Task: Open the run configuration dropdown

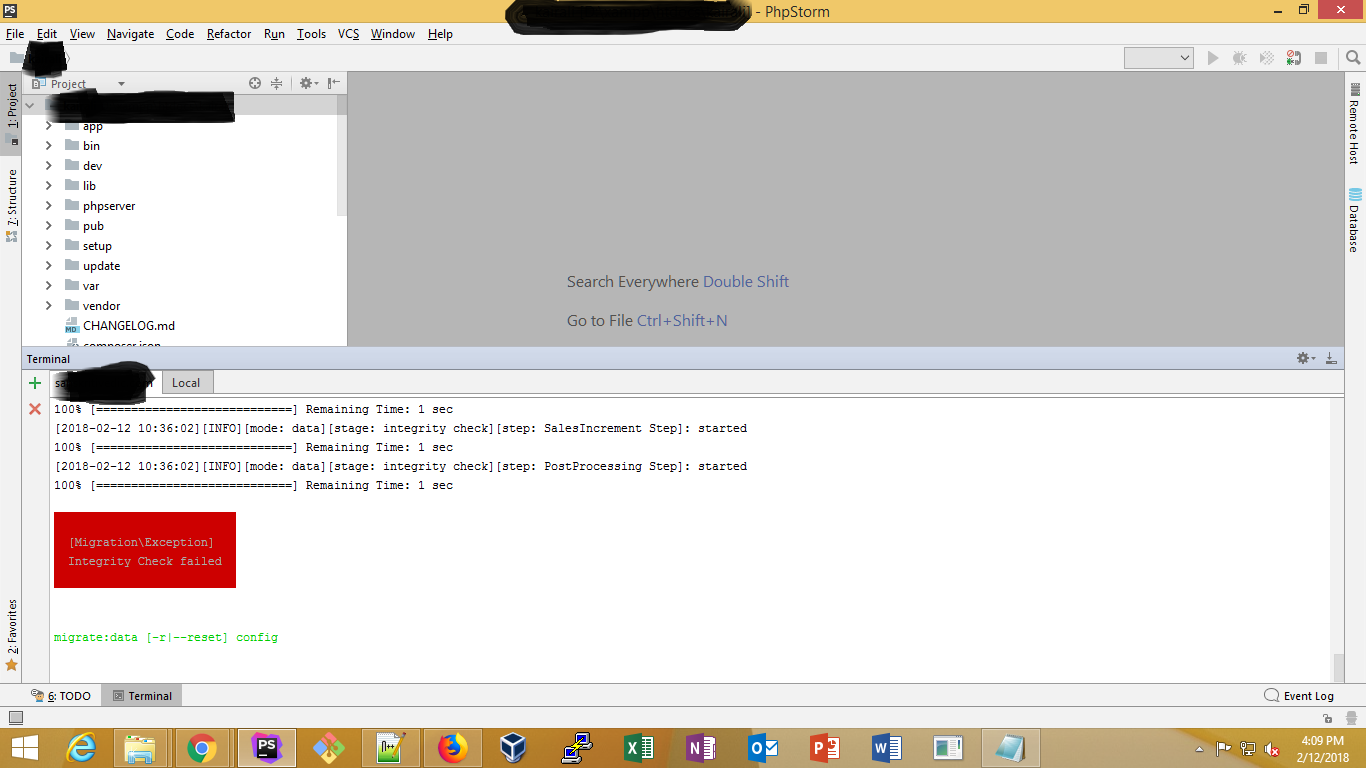Action: pyautogui.click(x=1158, y=58)
